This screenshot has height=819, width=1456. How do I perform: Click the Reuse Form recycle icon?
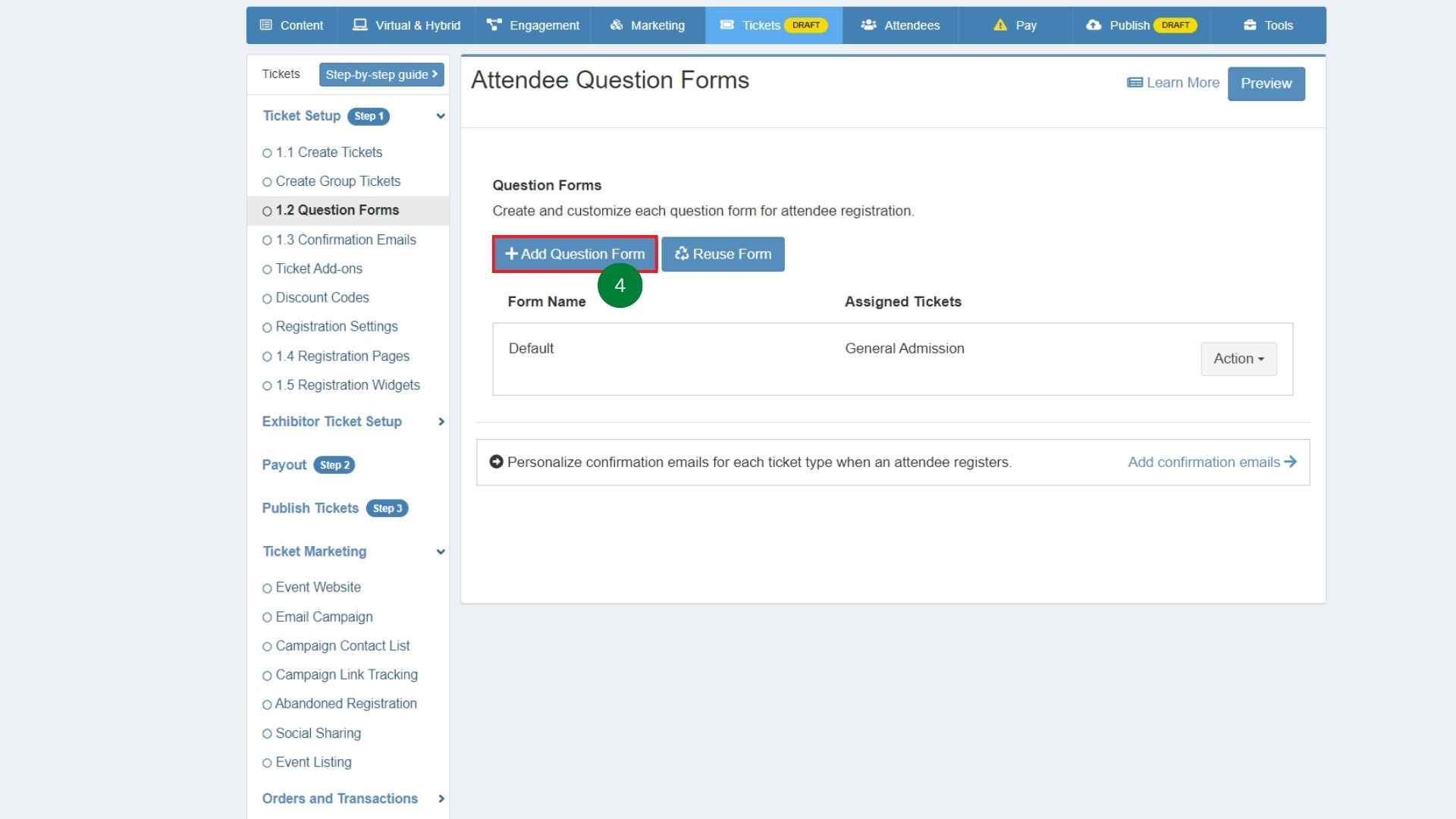(x=682, y=254)
